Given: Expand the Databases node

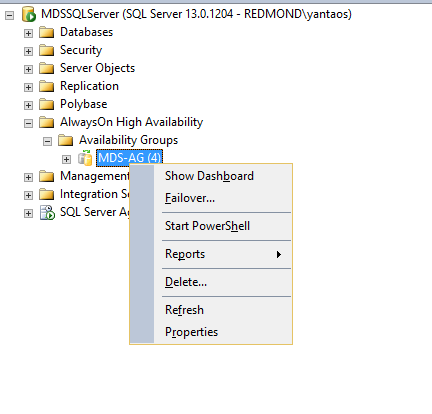Looking at the screenshot, I should click(28, 33).
